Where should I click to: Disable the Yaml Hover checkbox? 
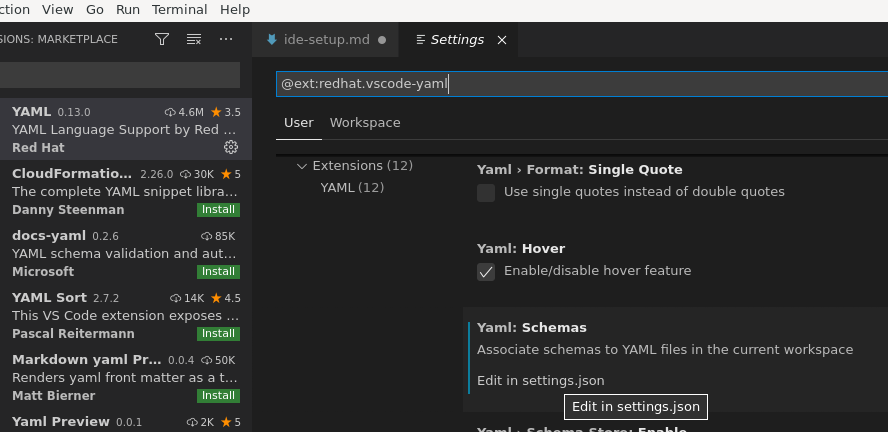pos(486,272)
